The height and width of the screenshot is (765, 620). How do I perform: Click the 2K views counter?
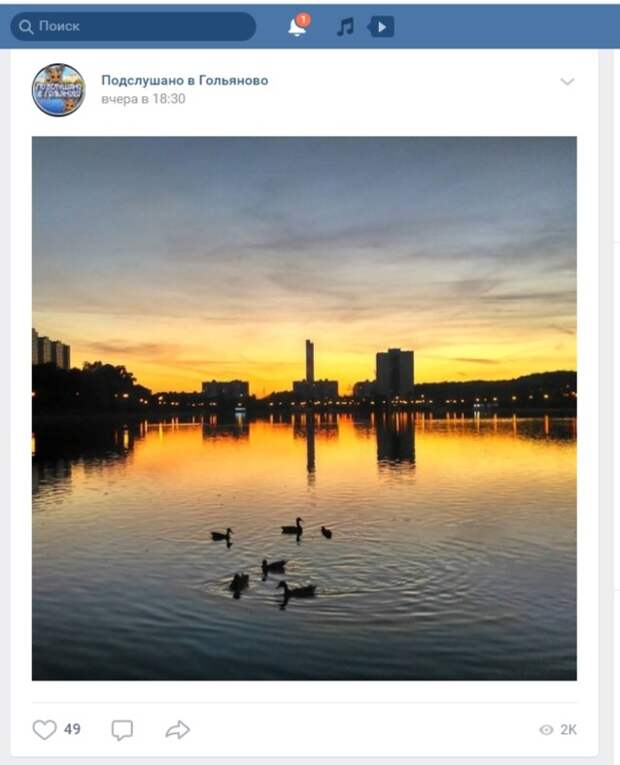[568, 729]
